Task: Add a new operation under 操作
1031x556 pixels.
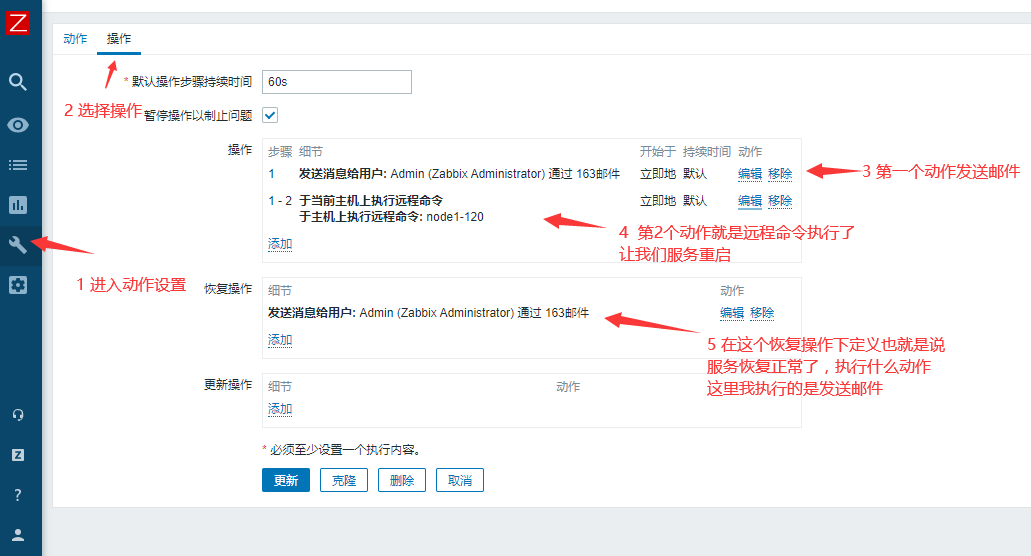Action: tap(280, 244)
